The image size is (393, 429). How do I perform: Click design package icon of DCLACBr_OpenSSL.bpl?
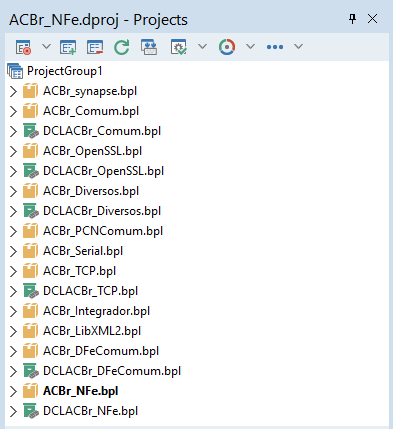click(x=31, y=171)
